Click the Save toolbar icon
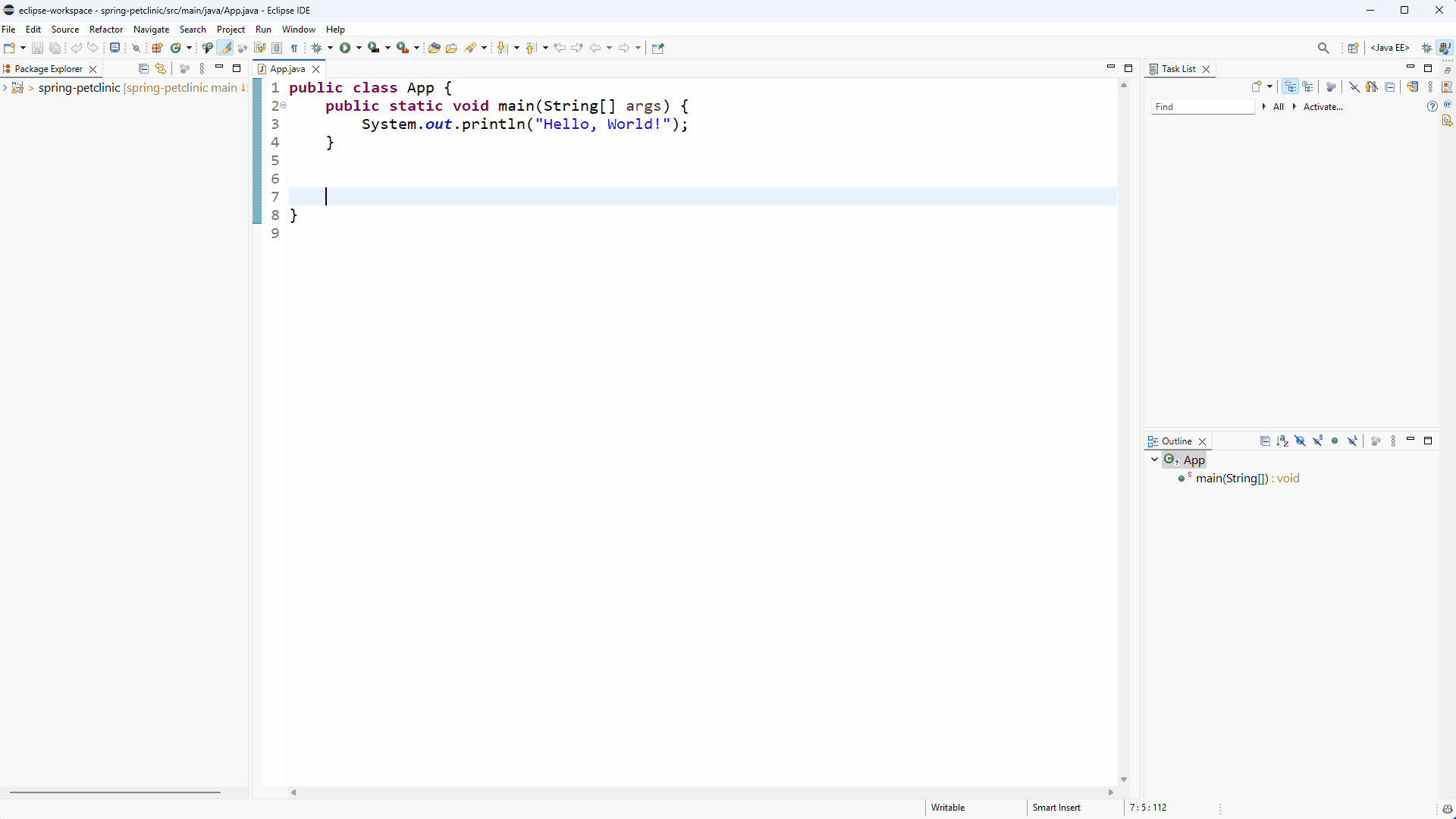 coord(37,48)
